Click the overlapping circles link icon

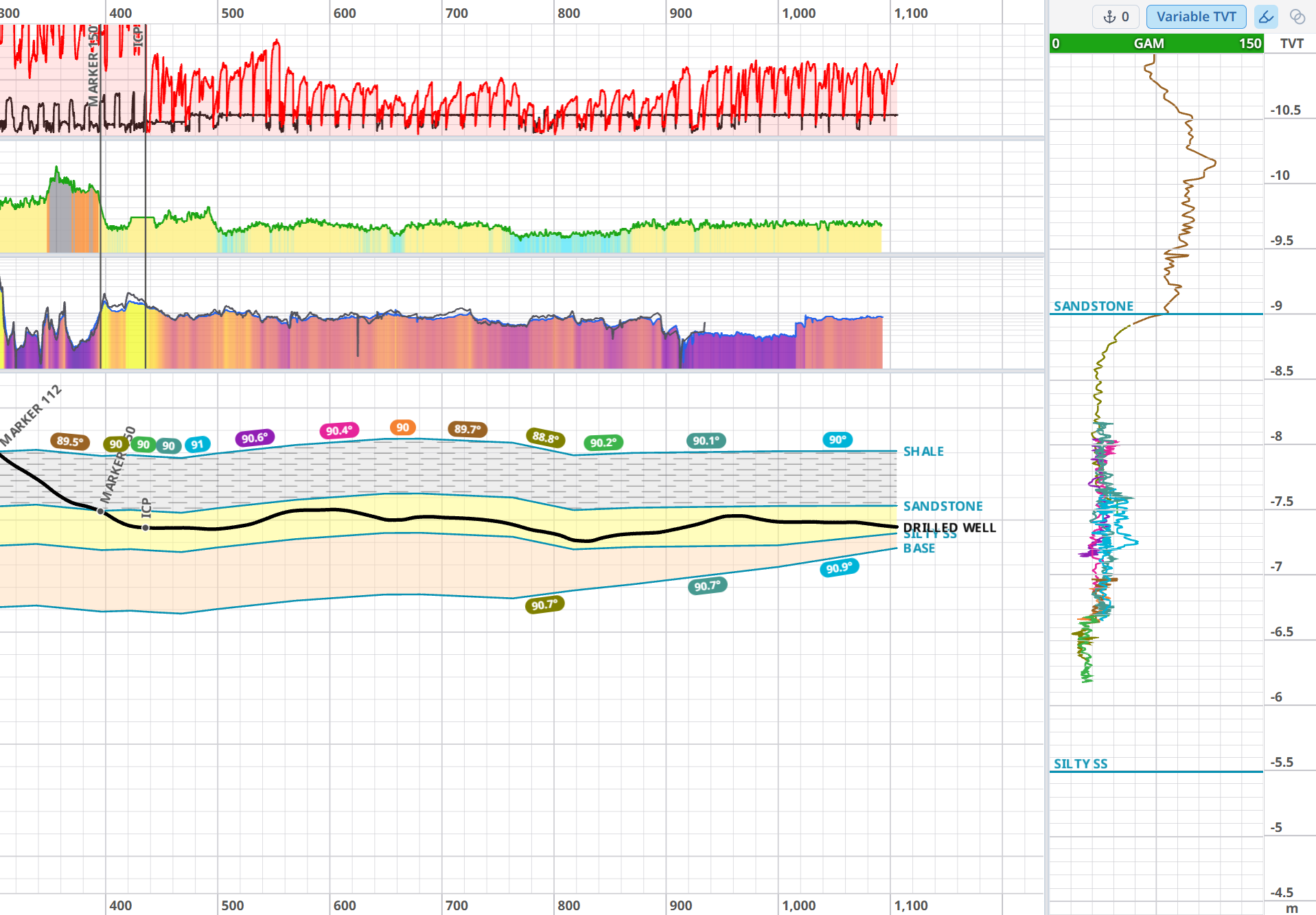click(1297, 16)
